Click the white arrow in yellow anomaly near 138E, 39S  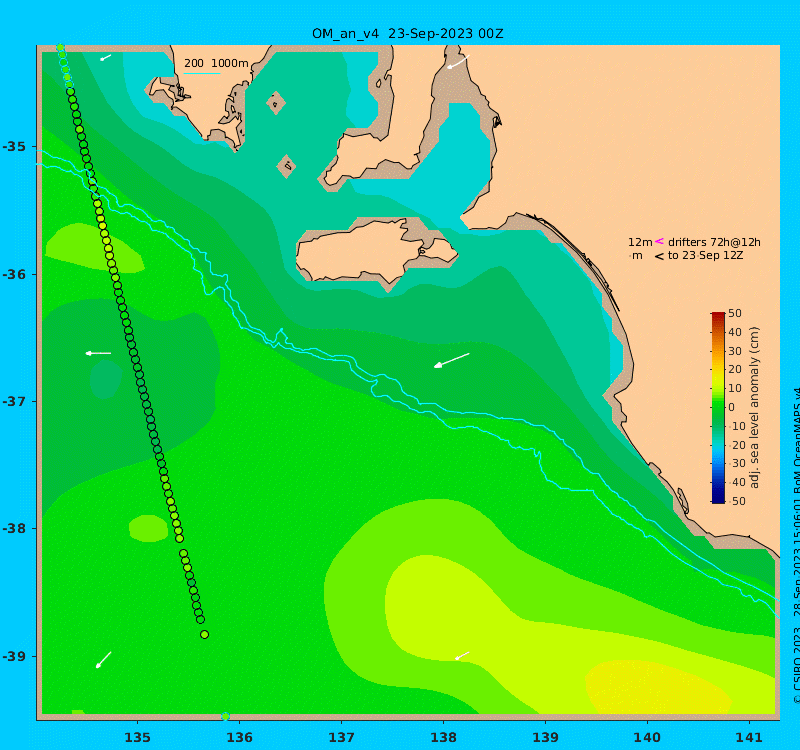tap(462, 655)
